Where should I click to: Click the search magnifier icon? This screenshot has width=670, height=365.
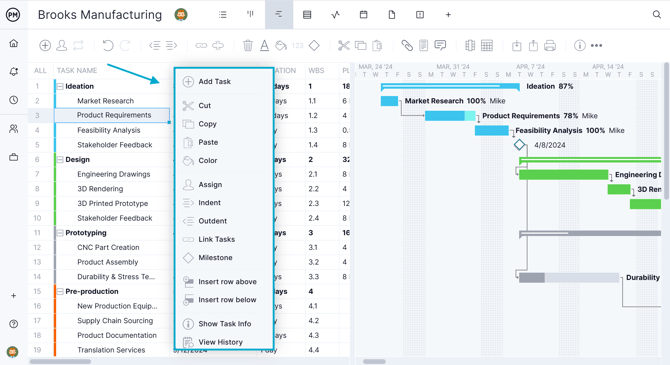(657, 15)
